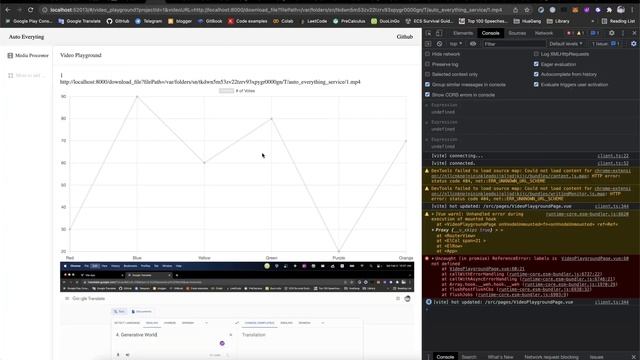Viewport: 640px width, 360px height.
Task: Activate DevTools inspect element picker
Action: (429, 33)
